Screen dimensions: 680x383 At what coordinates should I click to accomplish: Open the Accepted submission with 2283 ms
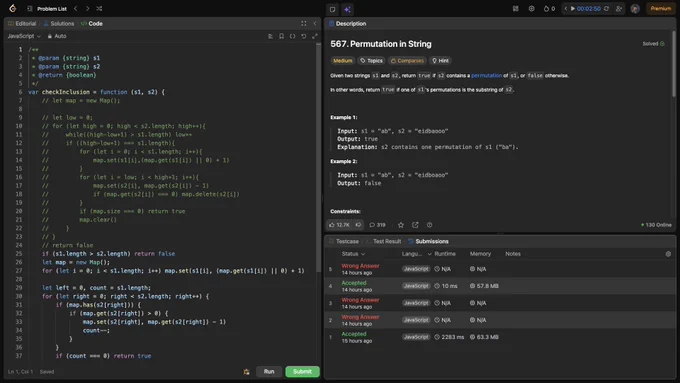[x=500, y=337]
